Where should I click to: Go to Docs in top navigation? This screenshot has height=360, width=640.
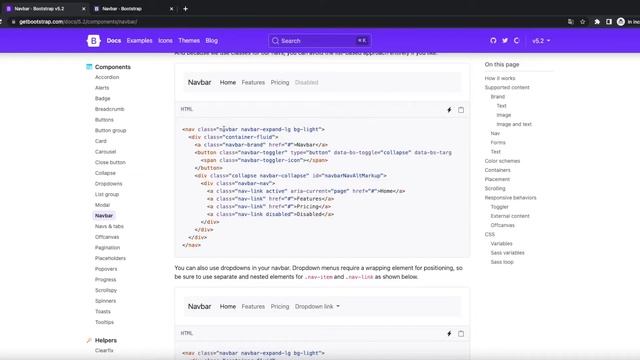[x=114, y=41]
